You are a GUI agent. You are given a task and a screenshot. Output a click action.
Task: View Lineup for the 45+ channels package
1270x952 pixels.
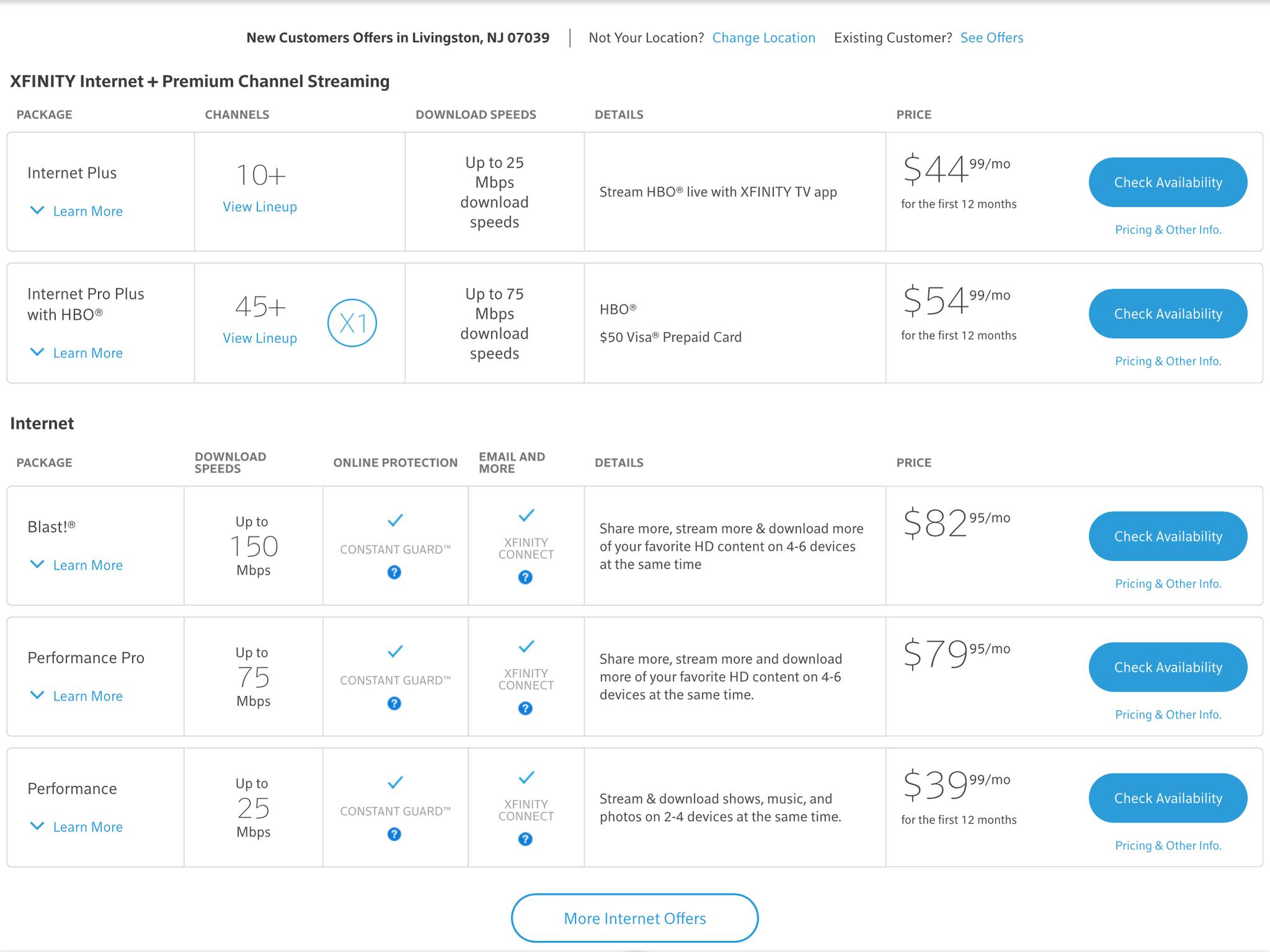click(260, 339)
